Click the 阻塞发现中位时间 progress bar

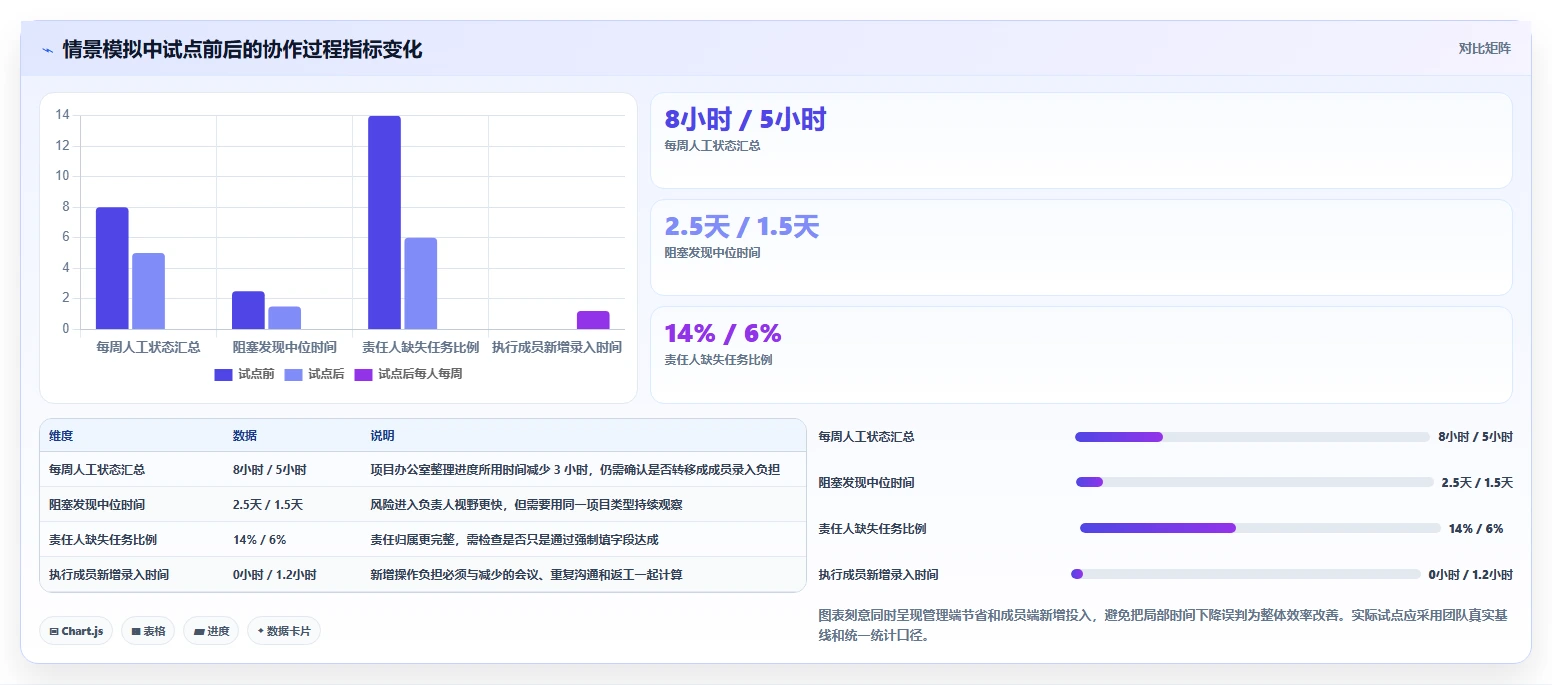point(1255,482)
